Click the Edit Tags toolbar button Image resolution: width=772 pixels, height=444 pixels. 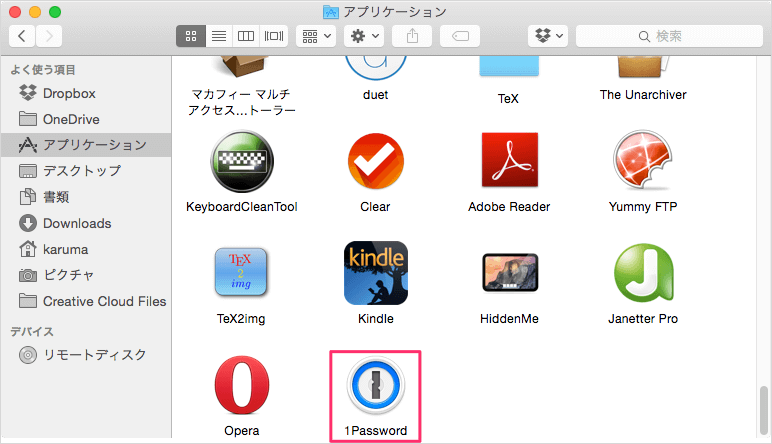pyautogui.click(x=460, y=36)
